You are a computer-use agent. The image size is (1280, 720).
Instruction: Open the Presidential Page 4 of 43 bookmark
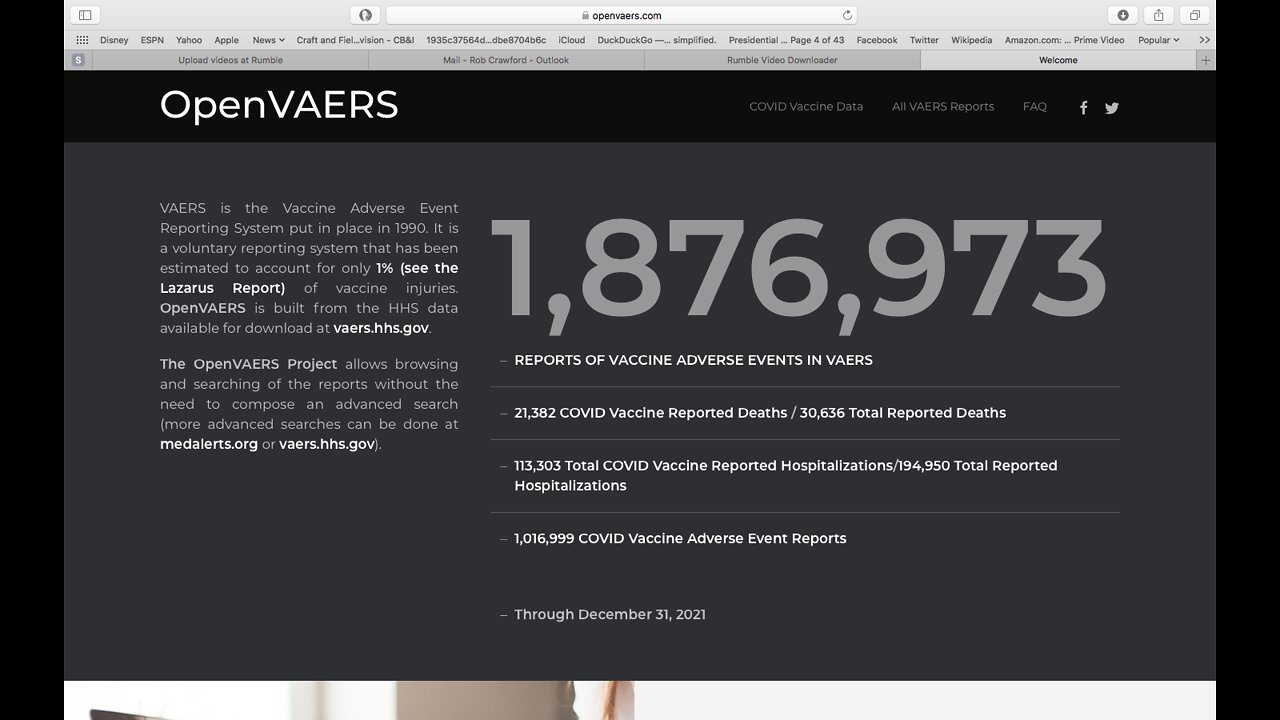pyautogui.click(x=786, y=40)
